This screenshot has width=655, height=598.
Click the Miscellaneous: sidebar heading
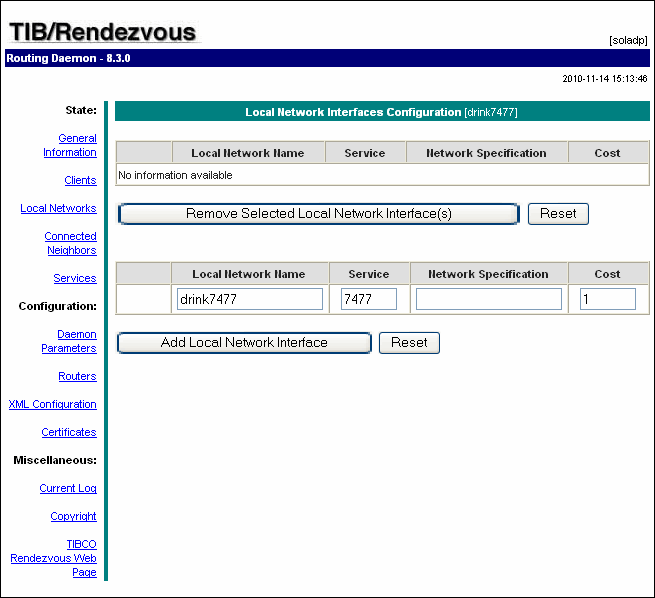coord(55,460)
